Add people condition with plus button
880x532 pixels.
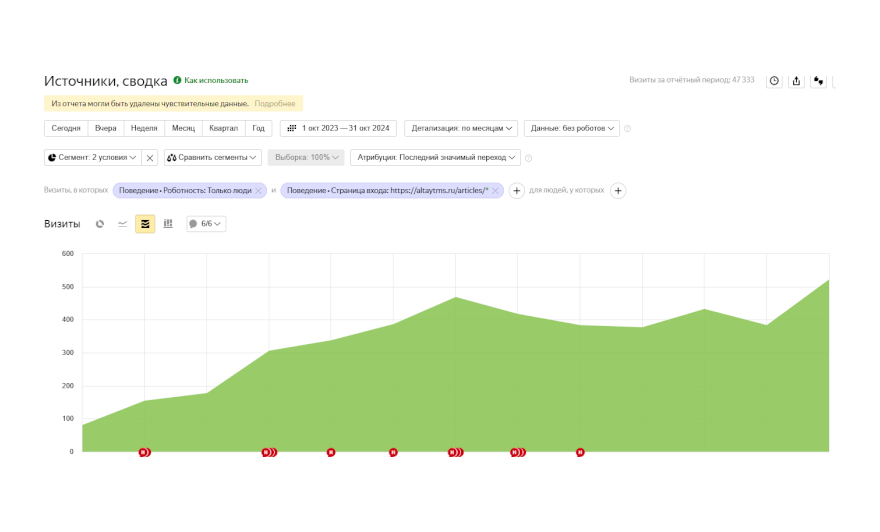pyautogui.click(x=618, y=190)
